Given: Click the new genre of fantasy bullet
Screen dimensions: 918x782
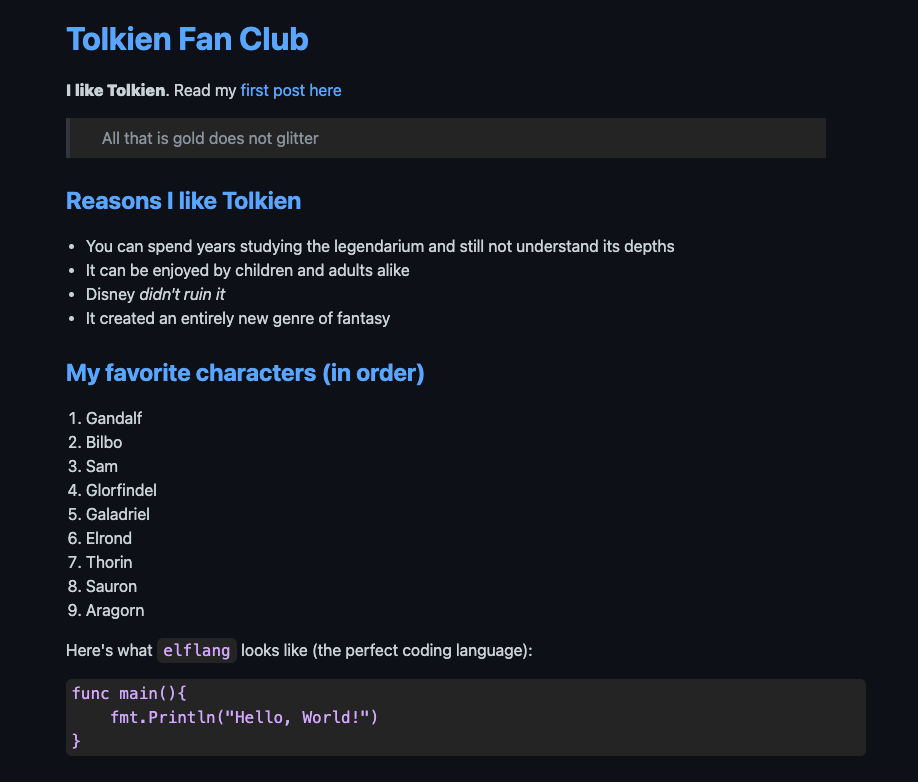Looking at the screenshot, I should 238,318.
